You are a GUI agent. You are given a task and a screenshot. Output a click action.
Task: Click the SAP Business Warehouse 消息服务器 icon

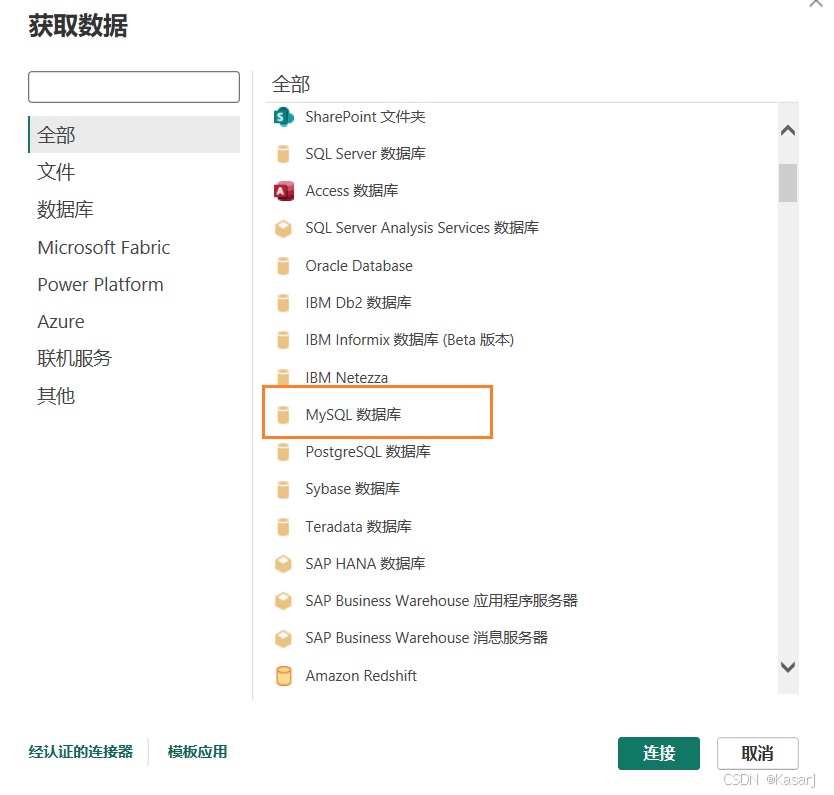pyautogui.click(x=283, y=638)
